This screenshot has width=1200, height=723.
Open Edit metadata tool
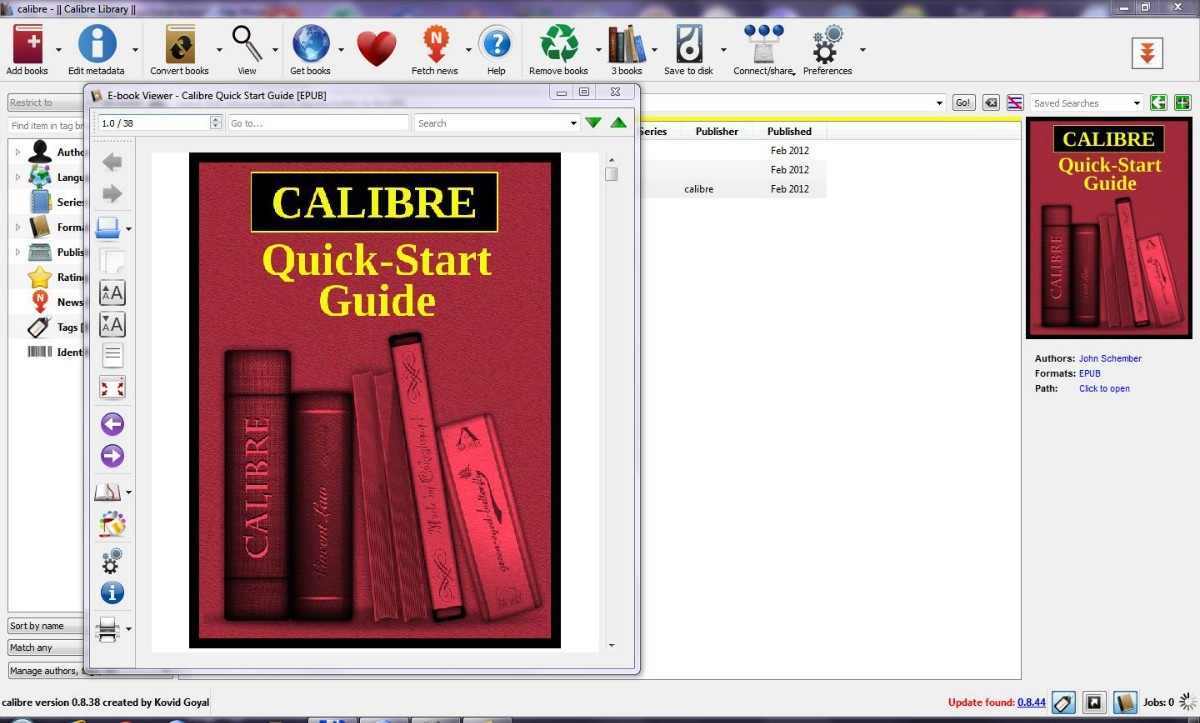97,44
